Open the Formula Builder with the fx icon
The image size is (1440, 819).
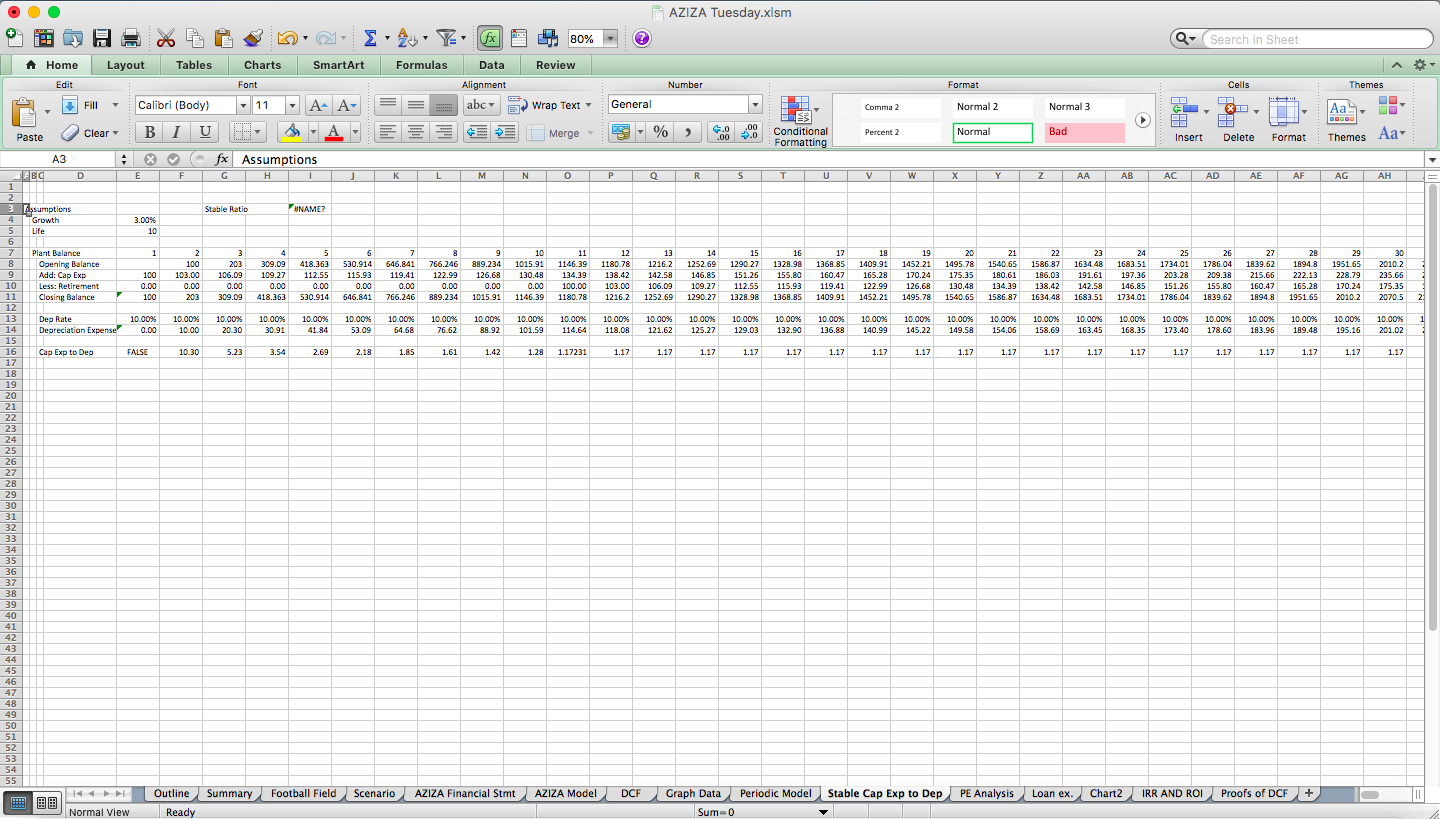coord(489,37)
